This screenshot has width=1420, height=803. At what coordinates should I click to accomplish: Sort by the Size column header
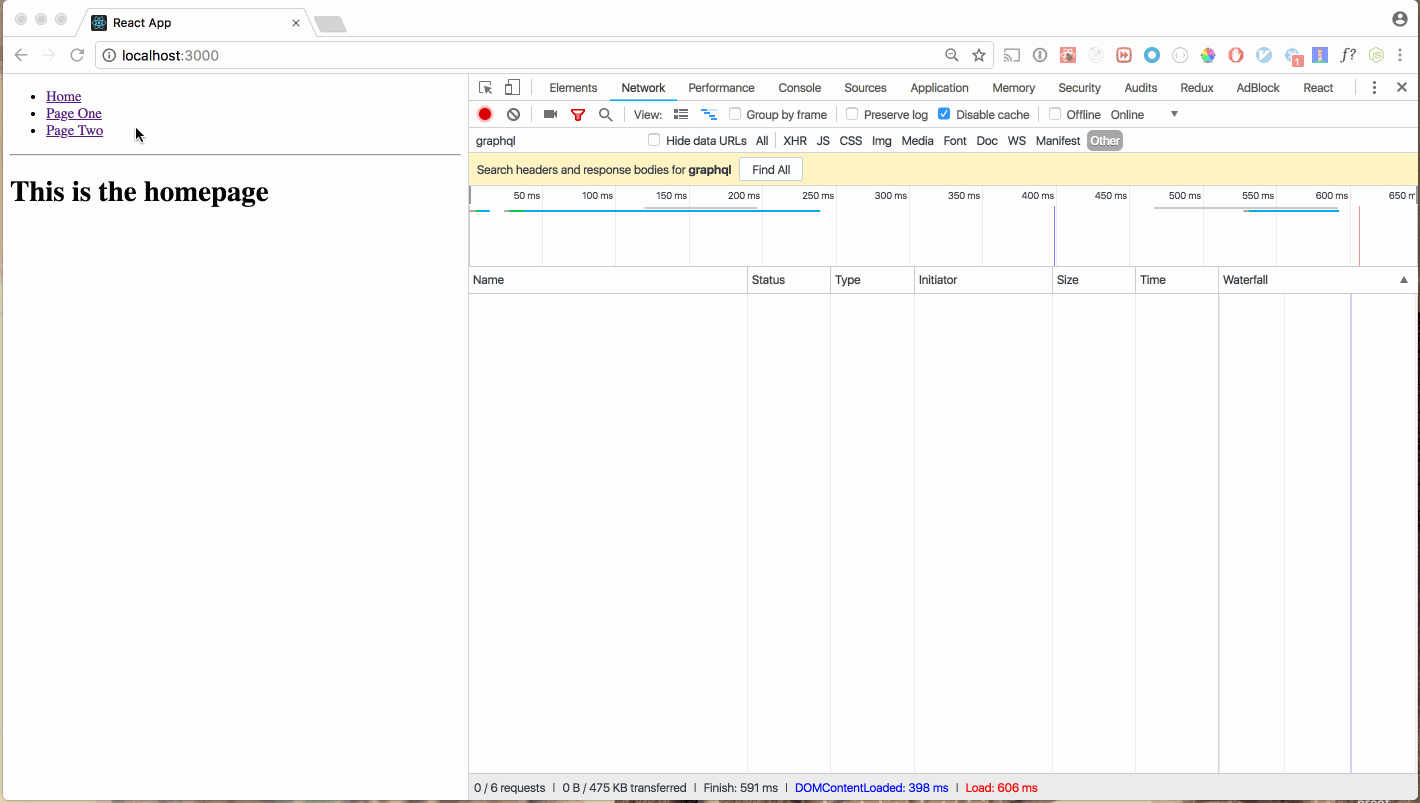(1094, 280)
